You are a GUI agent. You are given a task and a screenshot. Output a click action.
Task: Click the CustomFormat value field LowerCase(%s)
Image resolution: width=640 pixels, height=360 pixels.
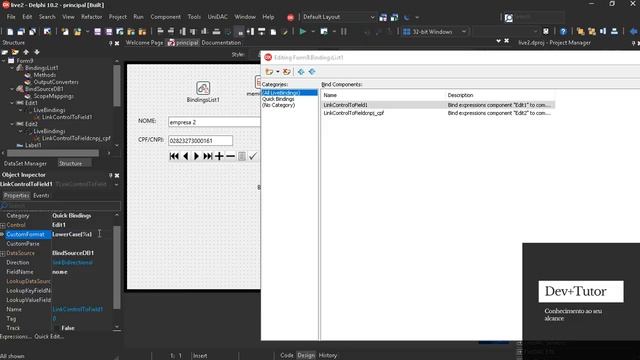pos(82,234)
